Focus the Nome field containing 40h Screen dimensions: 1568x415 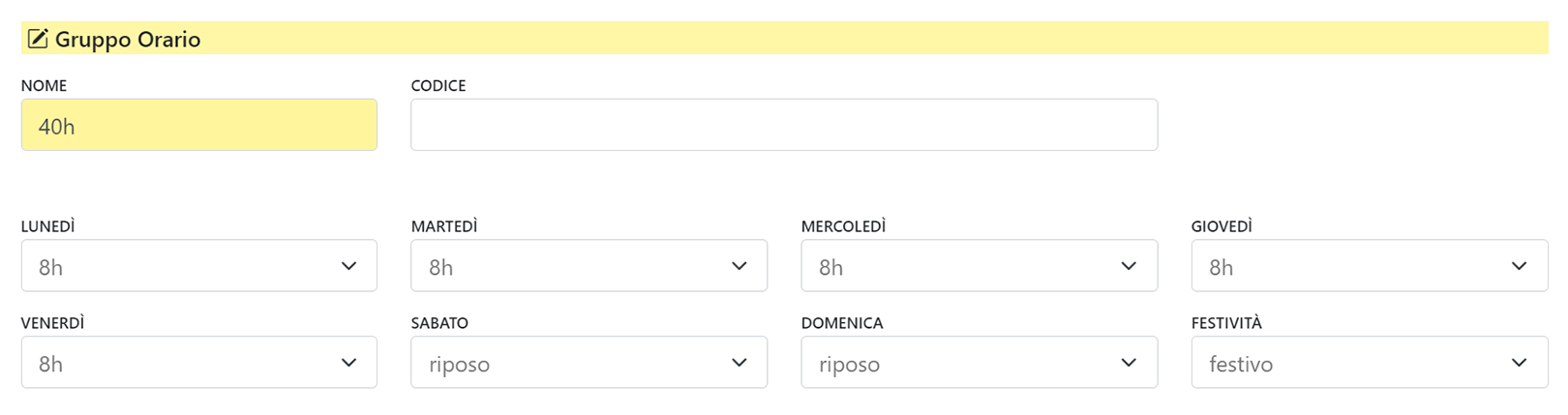coord(199,125)
